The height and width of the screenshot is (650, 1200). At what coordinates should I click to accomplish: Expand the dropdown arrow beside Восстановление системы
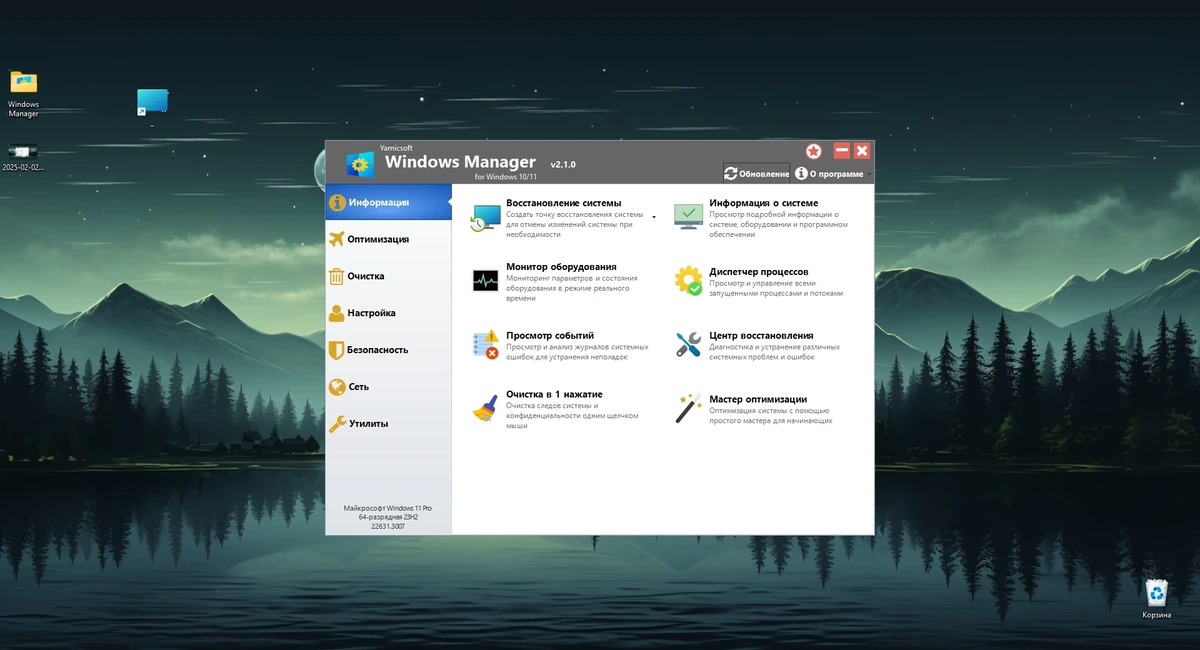pyautogui.click(x=654, y=217)
